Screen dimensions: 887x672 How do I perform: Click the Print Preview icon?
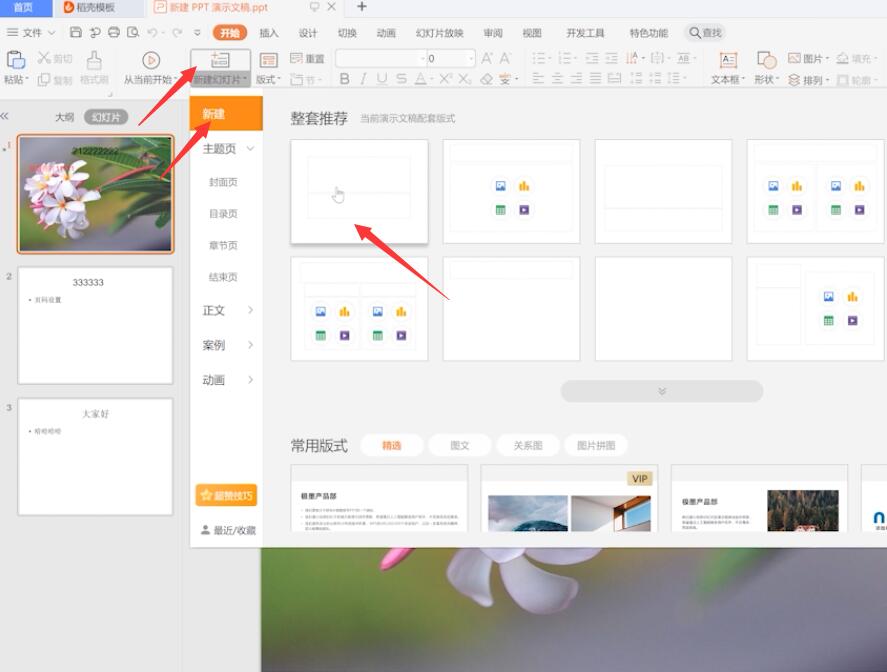point(133,32)
